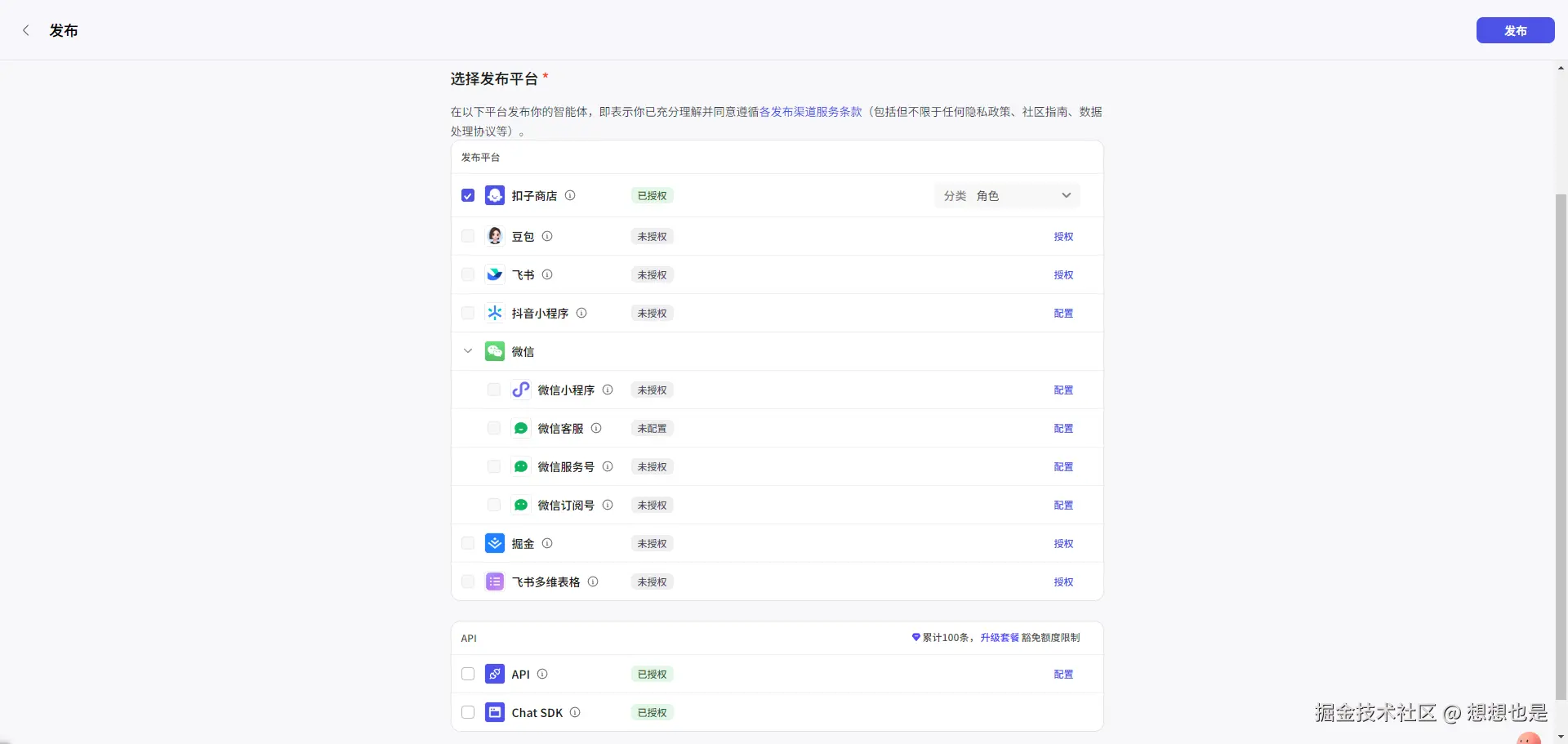This screenshot has width=1568, height=744.
Task: Click the 微信订阅号 icon
Action: pyautogui.click(x=521, y=505)
